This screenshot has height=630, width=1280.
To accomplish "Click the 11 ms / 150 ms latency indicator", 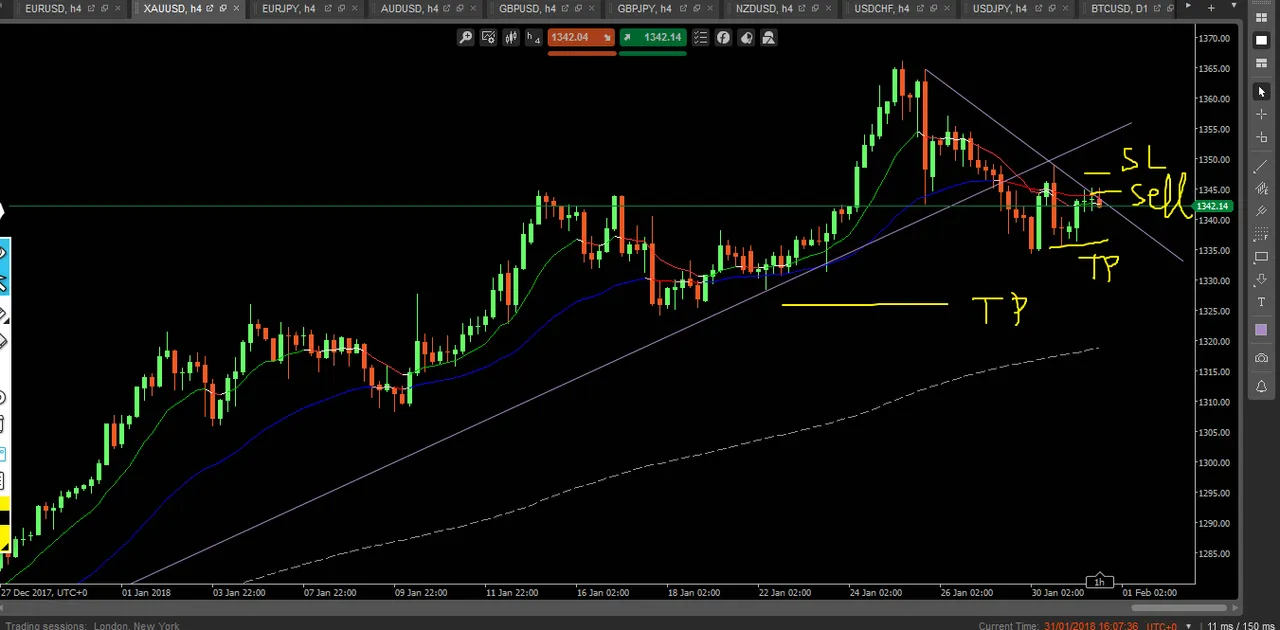I will tap(1239, 626).
